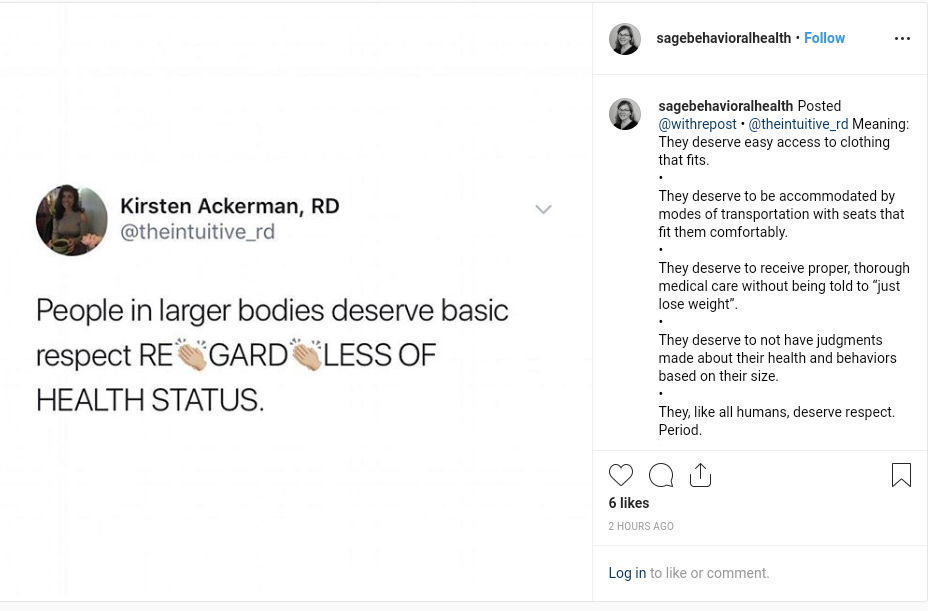Open the three-dot more options menu
Image resolution: width=928 pixels, height=611 pixels.
click(x=902, y=39)
